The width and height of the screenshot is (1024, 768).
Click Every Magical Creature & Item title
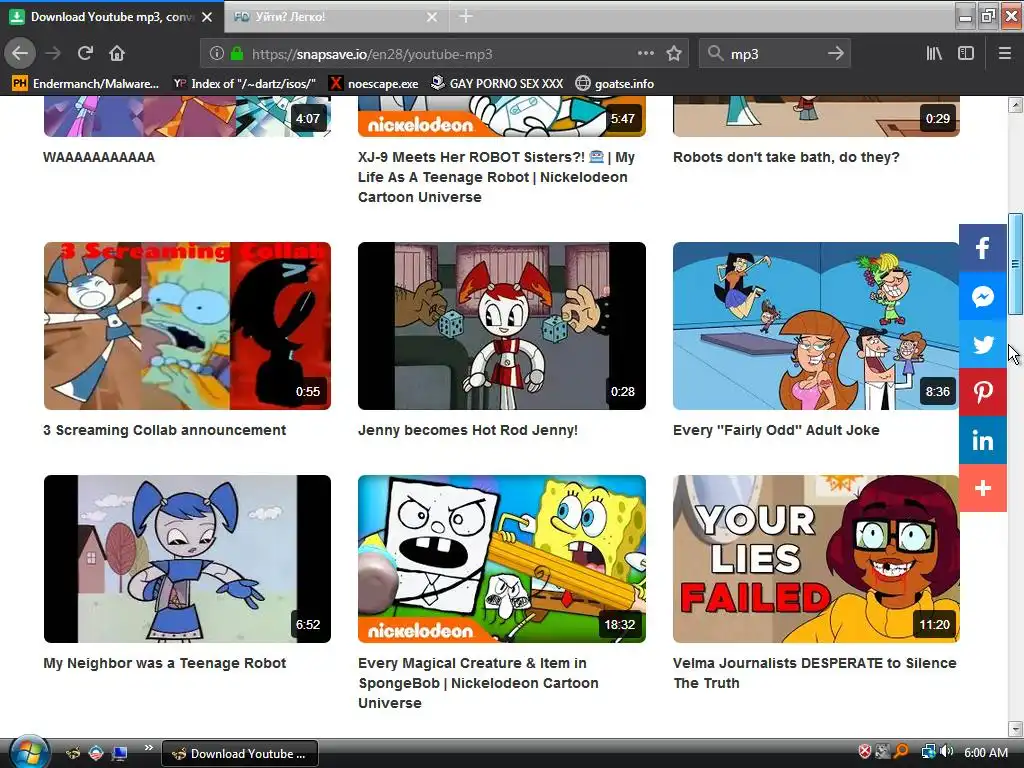tap(478, 683)
